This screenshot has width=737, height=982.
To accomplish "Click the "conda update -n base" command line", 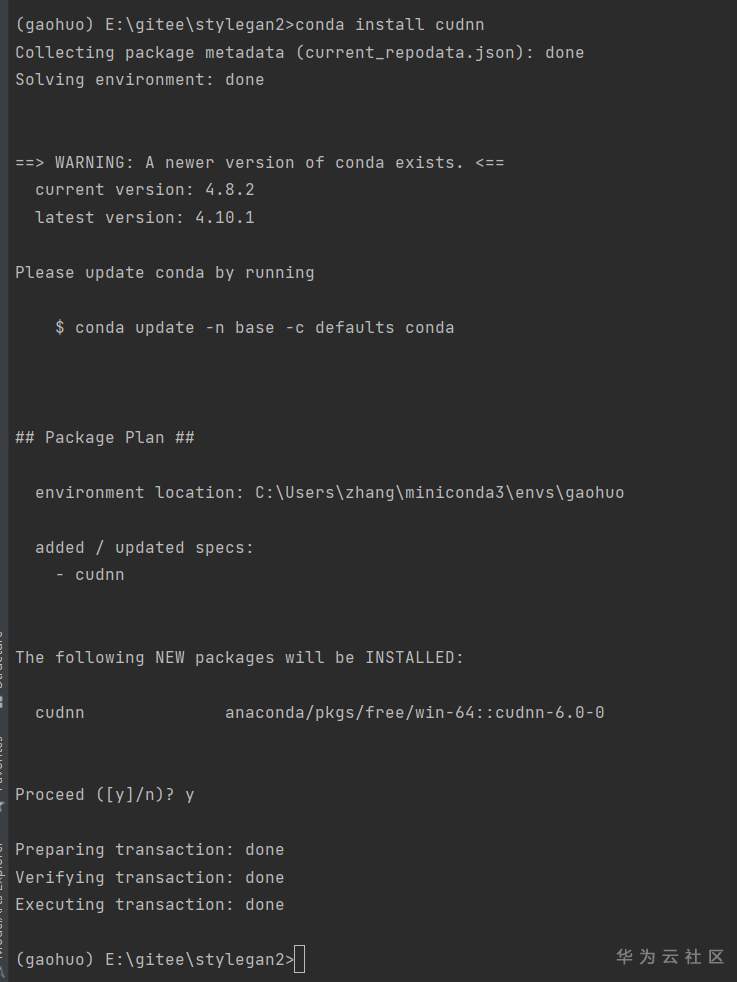I will point(255,327).
